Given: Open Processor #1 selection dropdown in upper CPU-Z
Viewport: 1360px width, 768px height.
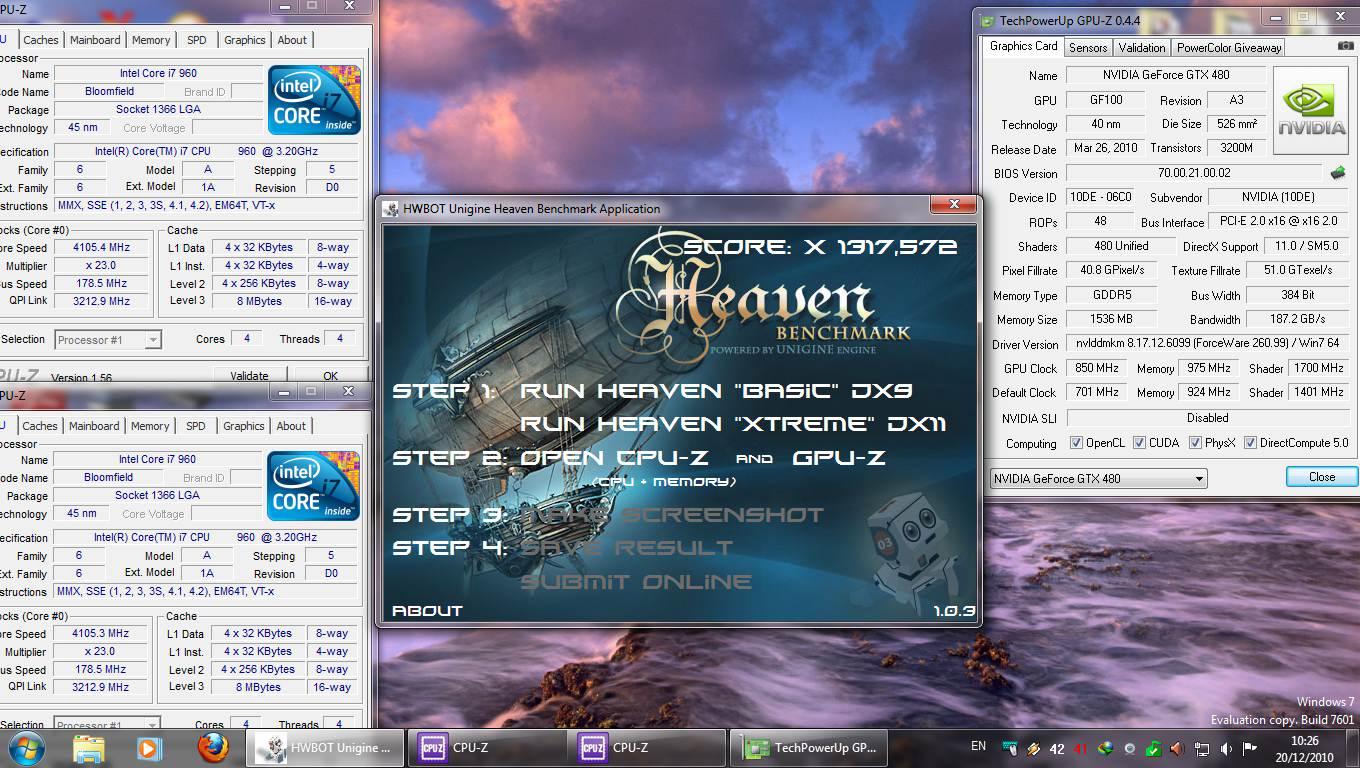Looking at the screenshot, I should pyautogui.click(x=107, y=340).
